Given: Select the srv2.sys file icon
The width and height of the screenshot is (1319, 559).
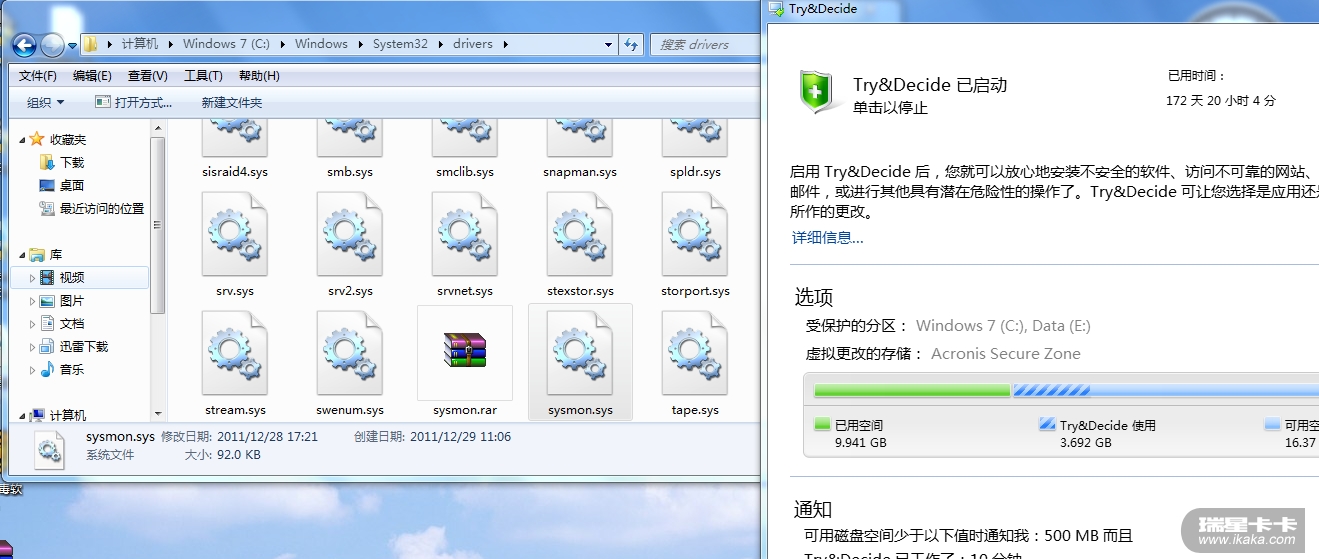Looking at the screenshot, I should (350, 234).
